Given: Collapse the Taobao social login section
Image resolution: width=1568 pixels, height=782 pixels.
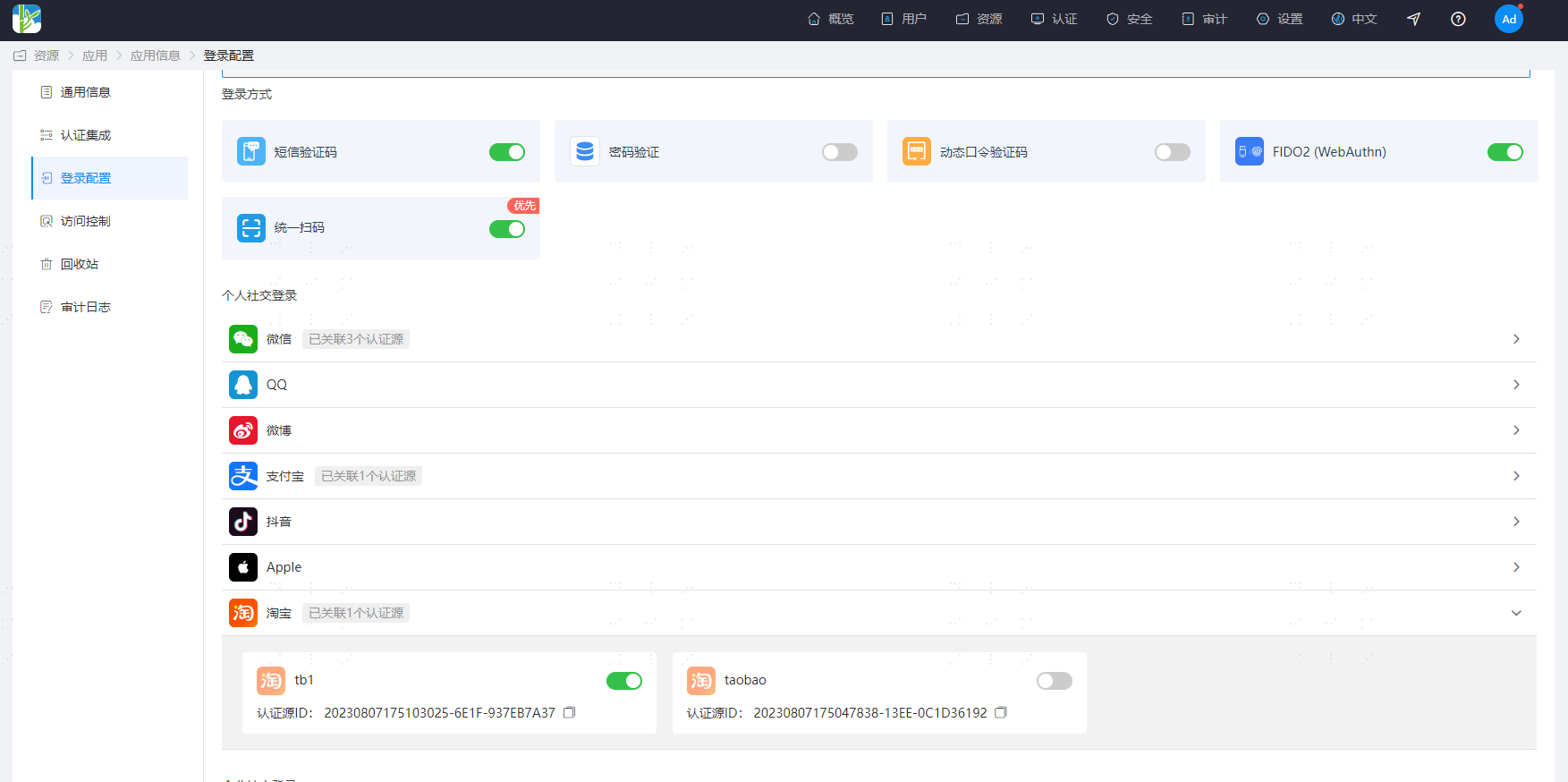Looking at the screenshot, I should 1515,613.
